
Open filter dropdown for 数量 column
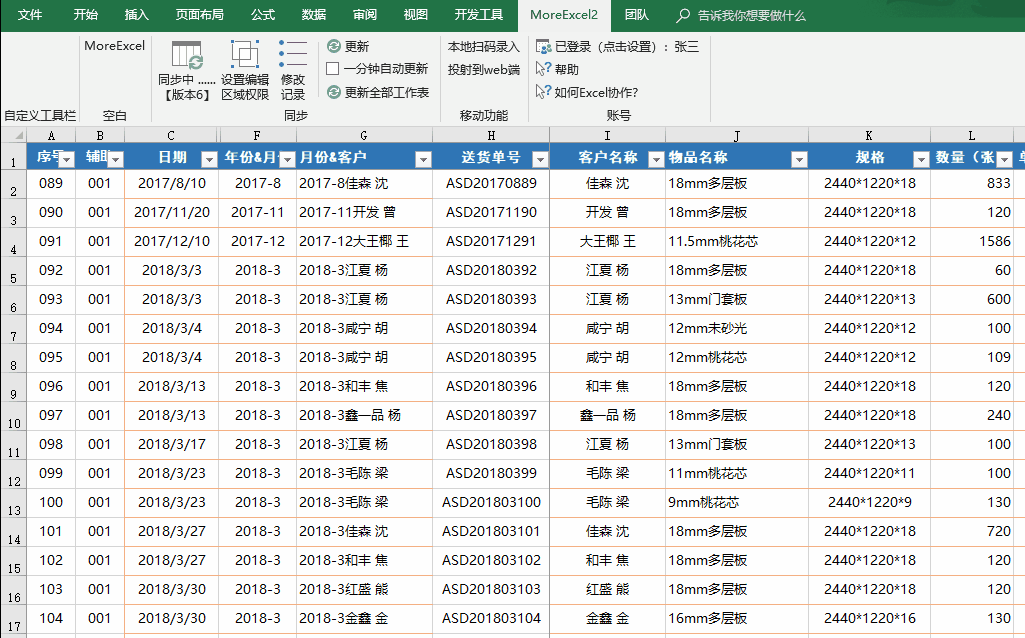1005,159
